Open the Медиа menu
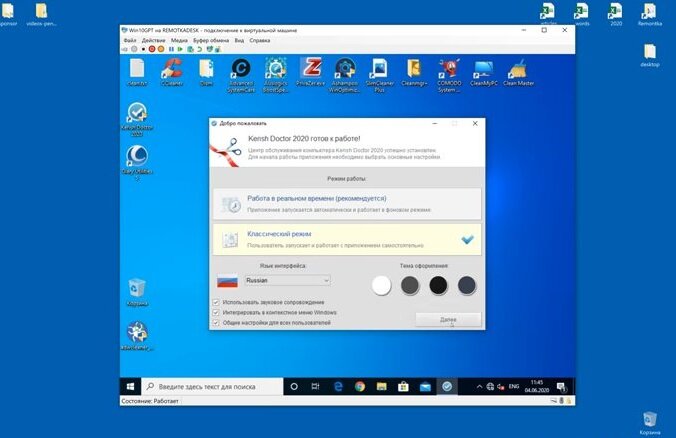Image resolution: width=676 pixels, height=438 pixels. point(179,40)
